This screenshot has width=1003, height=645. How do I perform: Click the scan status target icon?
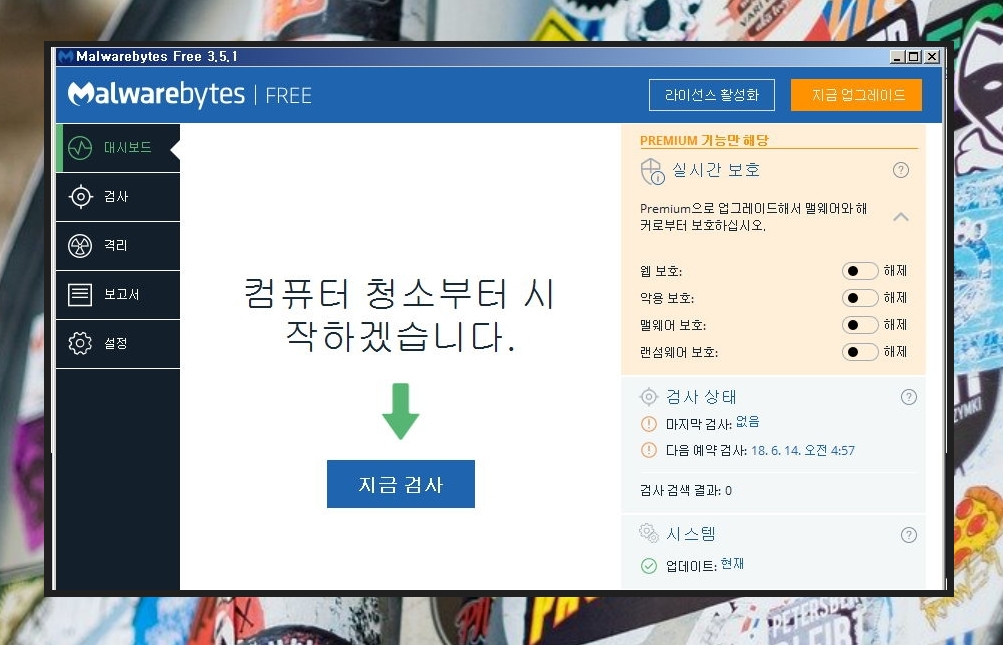[649, 397]
